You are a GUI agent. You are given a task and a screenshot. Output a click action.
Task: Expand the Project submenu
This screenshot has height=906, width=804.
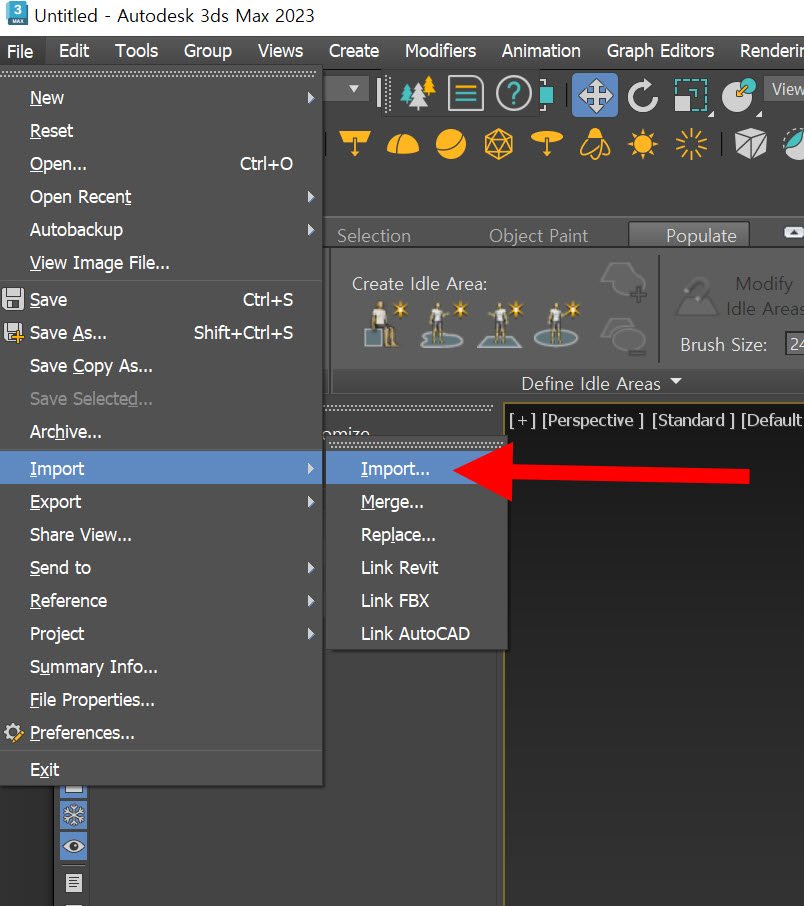pos(161,633)
